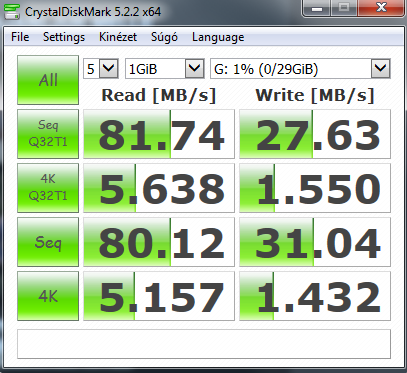Viewport: 407px width, 373px height.
Task: Expand the drive G: selection dropdown
Action: 381,69
